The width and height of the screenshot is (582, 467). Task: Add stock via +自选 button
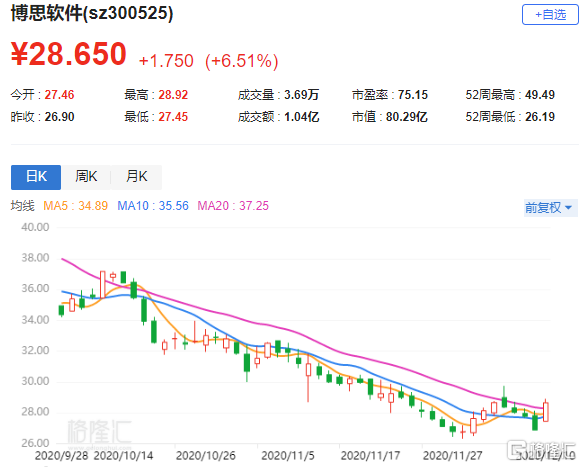tap(550, 14)
